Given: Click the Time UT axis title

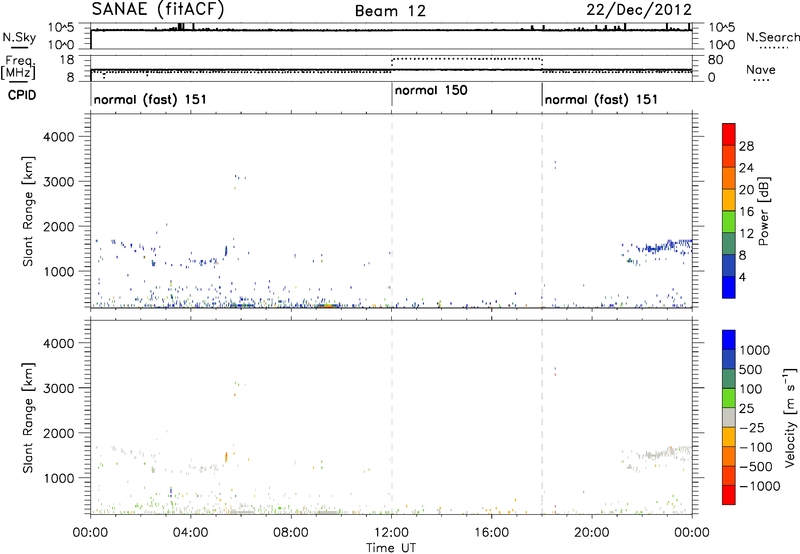Looking at the screenshot, I should tap(391, 548).
